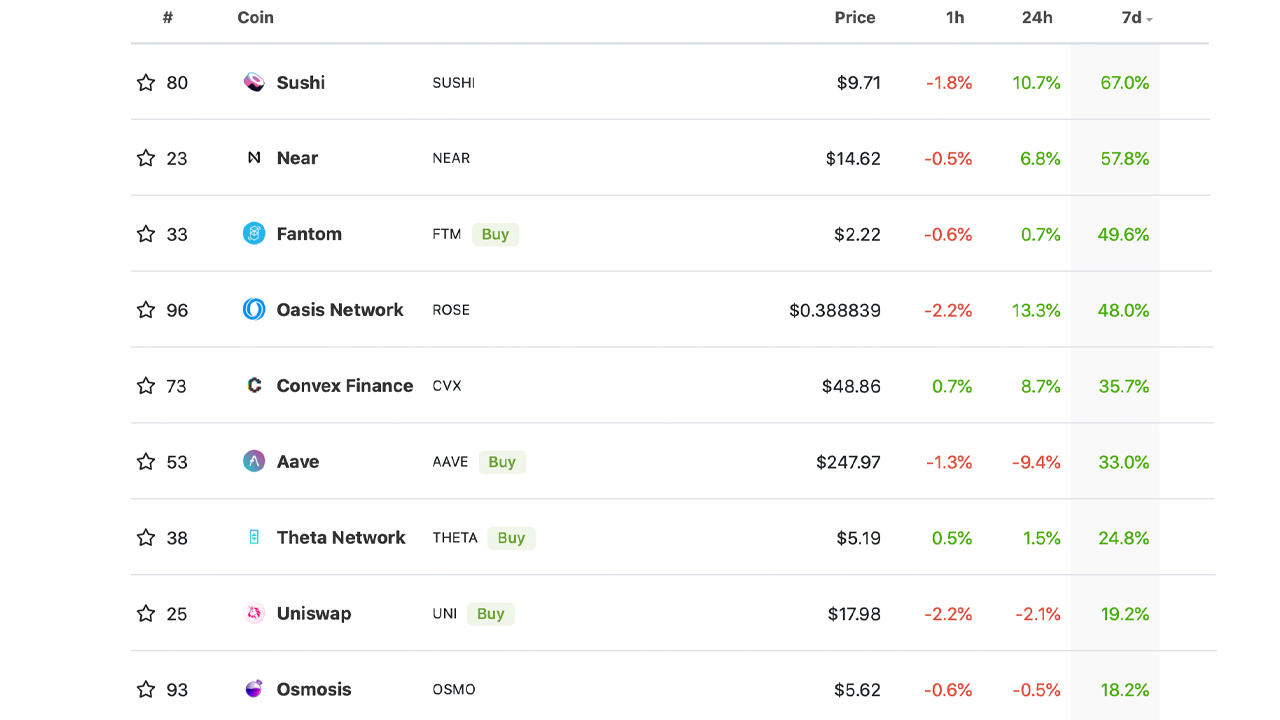Click the Theta Network coin icon
The width and height of the screenshot is (1280, 720).
coord(253,537)
